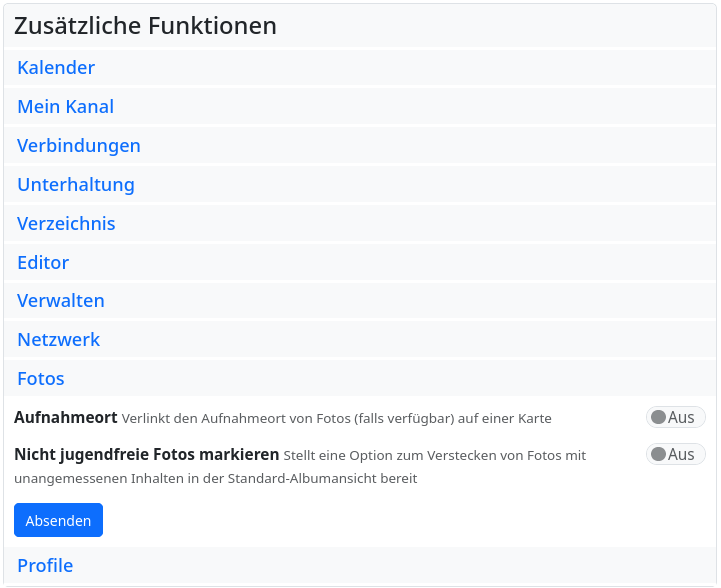This screenshot has width=721, height=588.
Task: Click the Aufnahmeort description about the Karte
Action: (337, 418)
